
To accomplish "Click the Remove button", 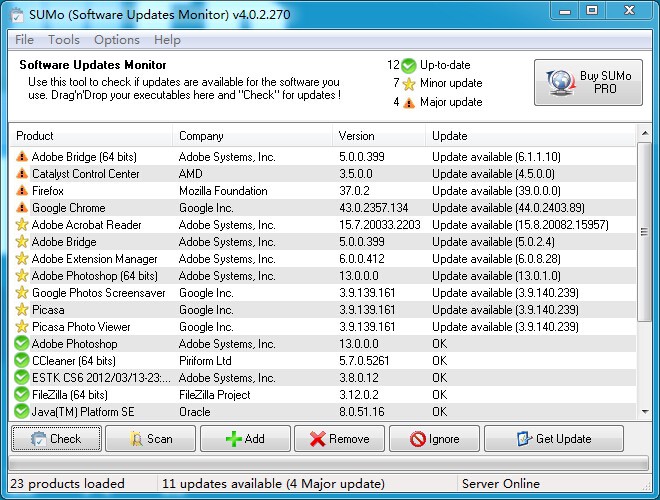I will coord(340,439).
